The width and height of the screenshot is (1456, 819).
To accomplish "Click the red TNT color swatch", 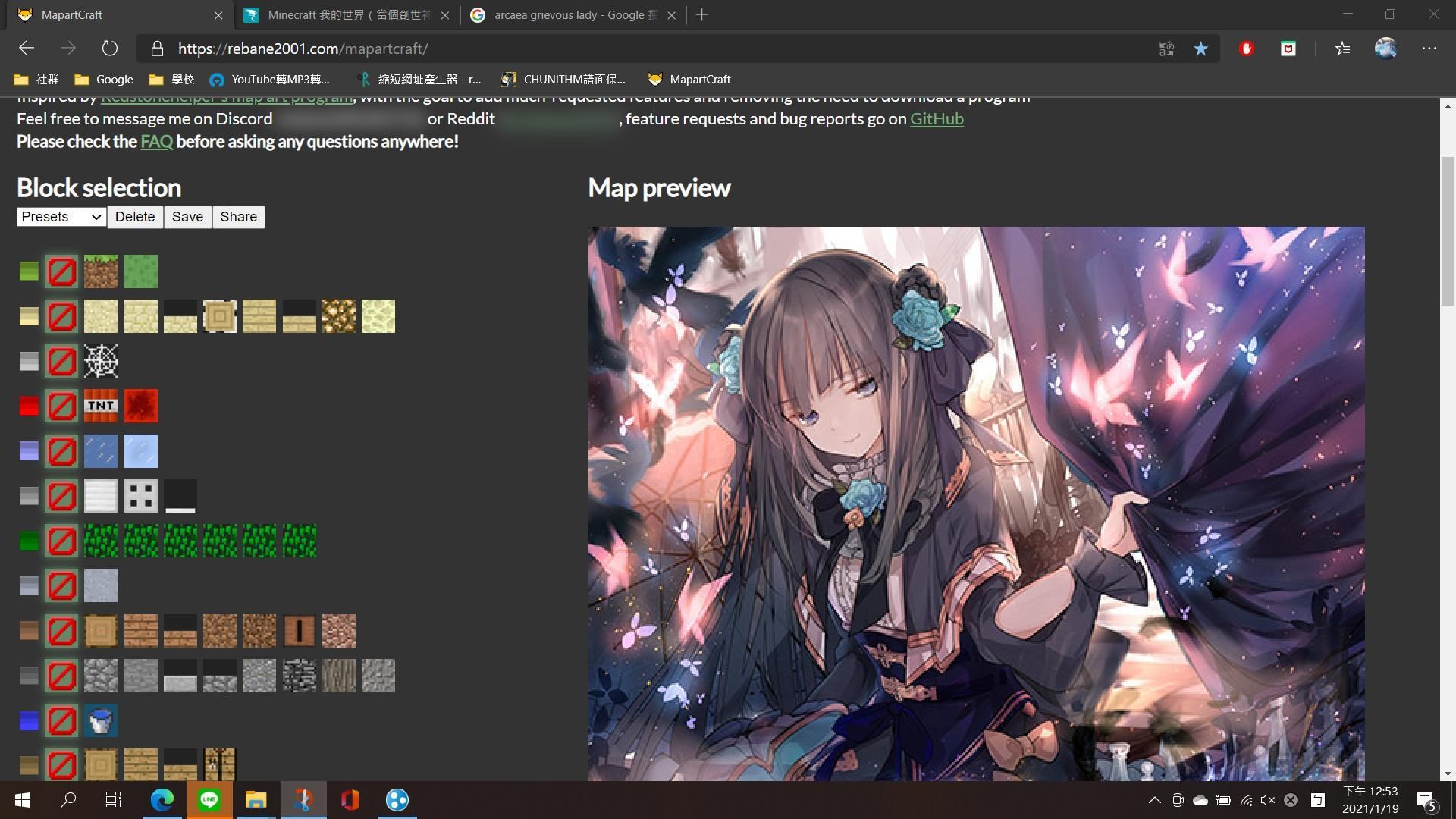I will coord(29,406).
